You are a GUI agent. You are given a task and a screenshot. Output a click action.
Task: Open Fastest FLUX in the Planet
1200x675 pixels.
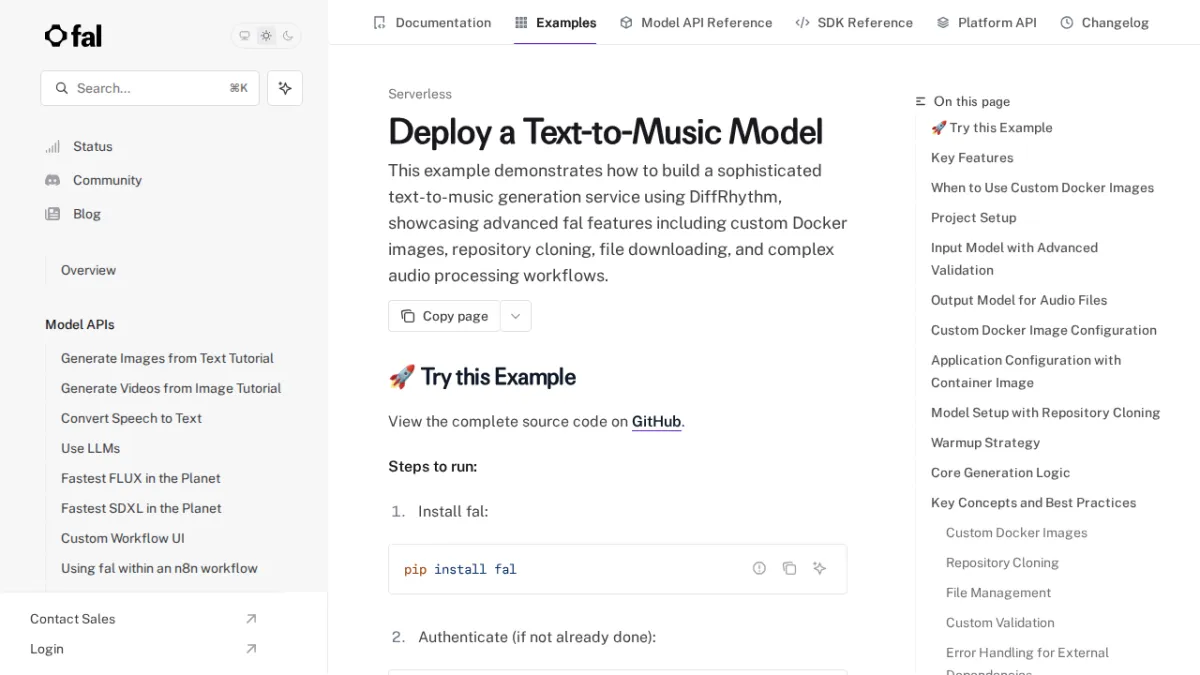[x=140, y=478]
